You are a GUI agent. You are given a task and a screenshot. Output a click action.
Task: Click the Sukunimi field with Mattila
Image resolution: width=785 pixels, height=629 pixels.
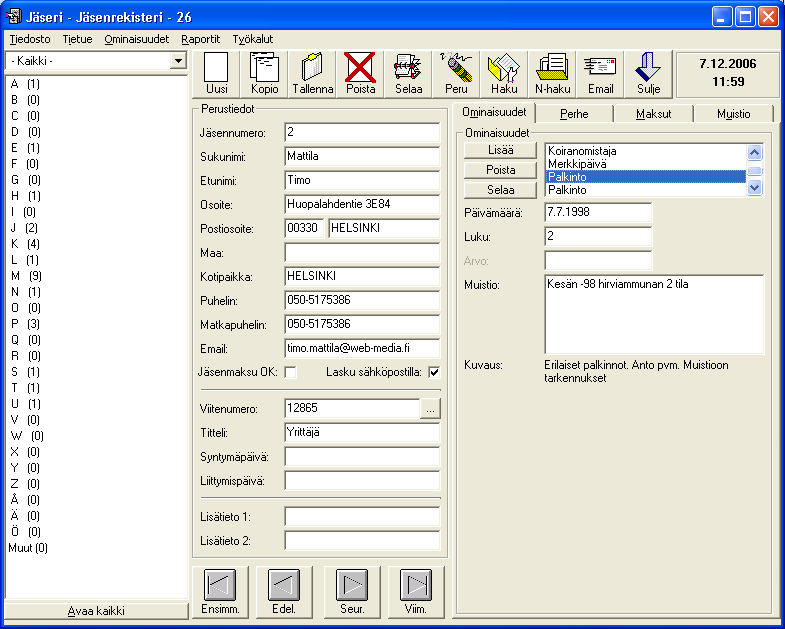[x=362, y=156]
